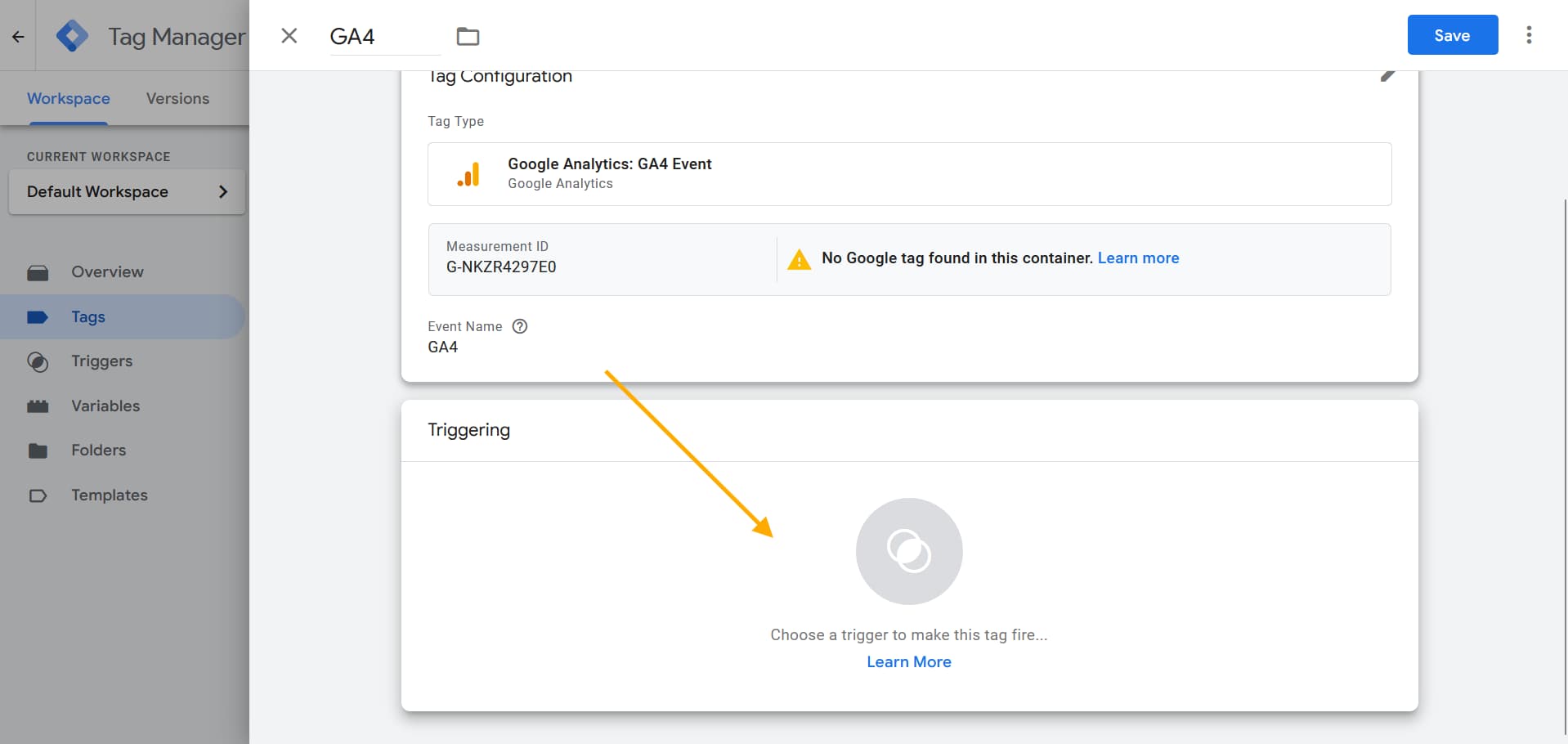Click the Event Name value GA4
Image resolution: width=1568 pixels, height=744 pixels.
443,347
